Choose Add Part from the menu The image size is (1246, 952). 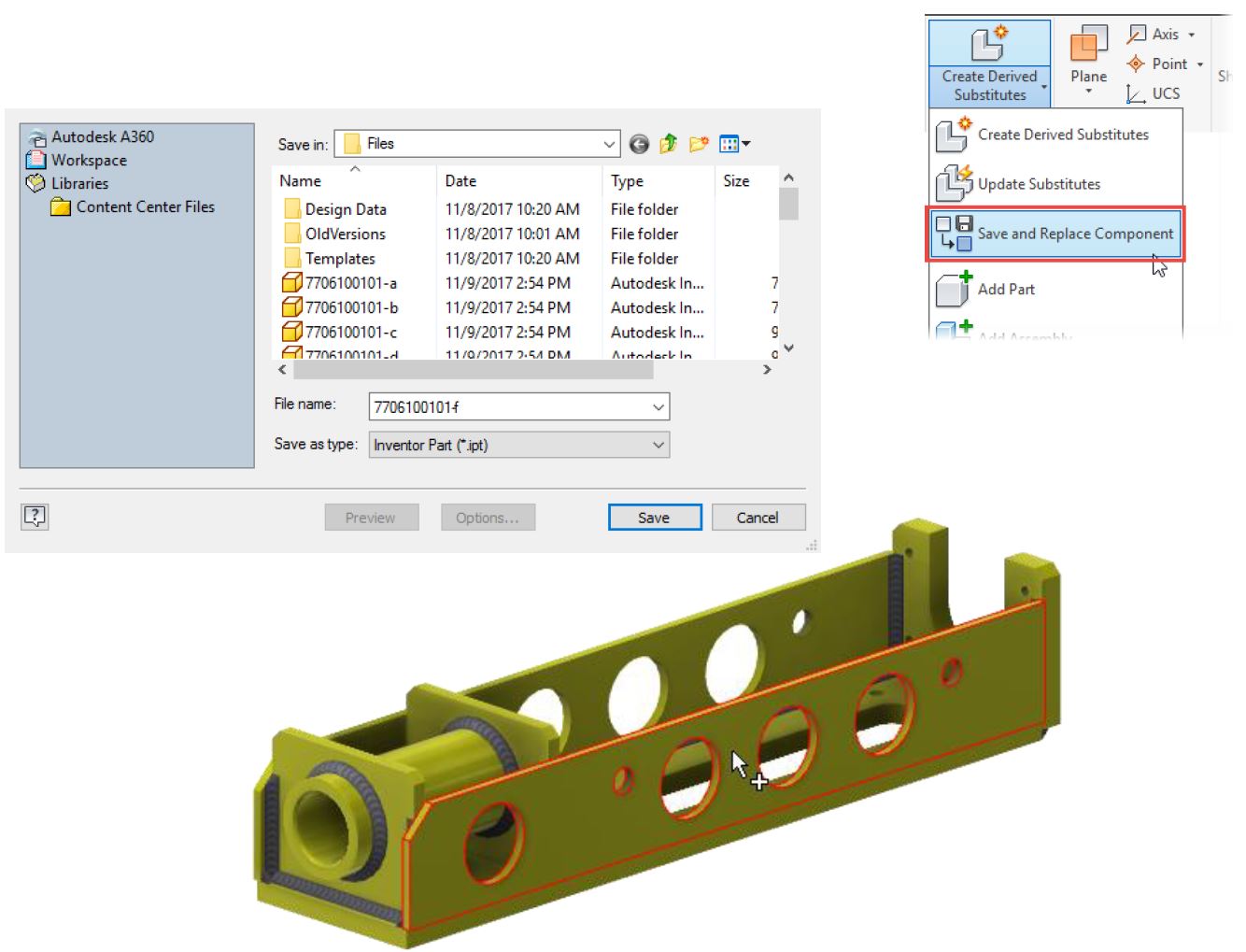[1005, 290]
